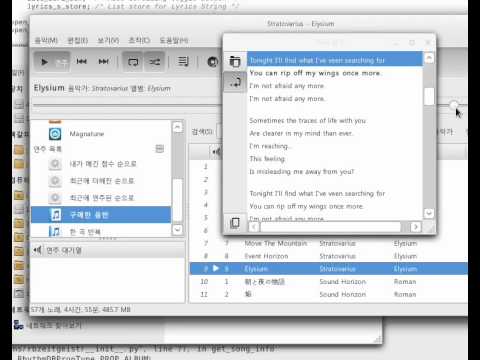Click the lyric This feeling
Screen dimensions: 480x360
coord(267,159)
